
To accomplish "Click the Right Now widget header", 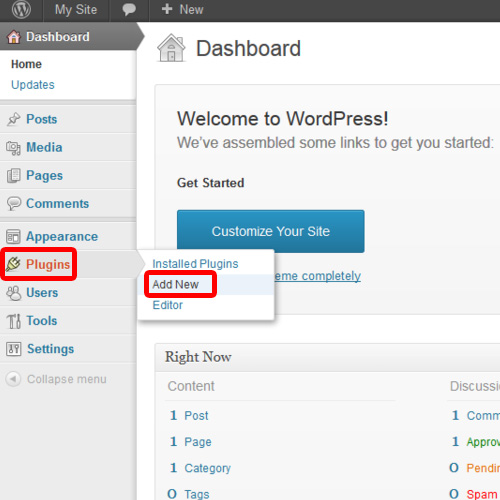I will pos(328,357).
